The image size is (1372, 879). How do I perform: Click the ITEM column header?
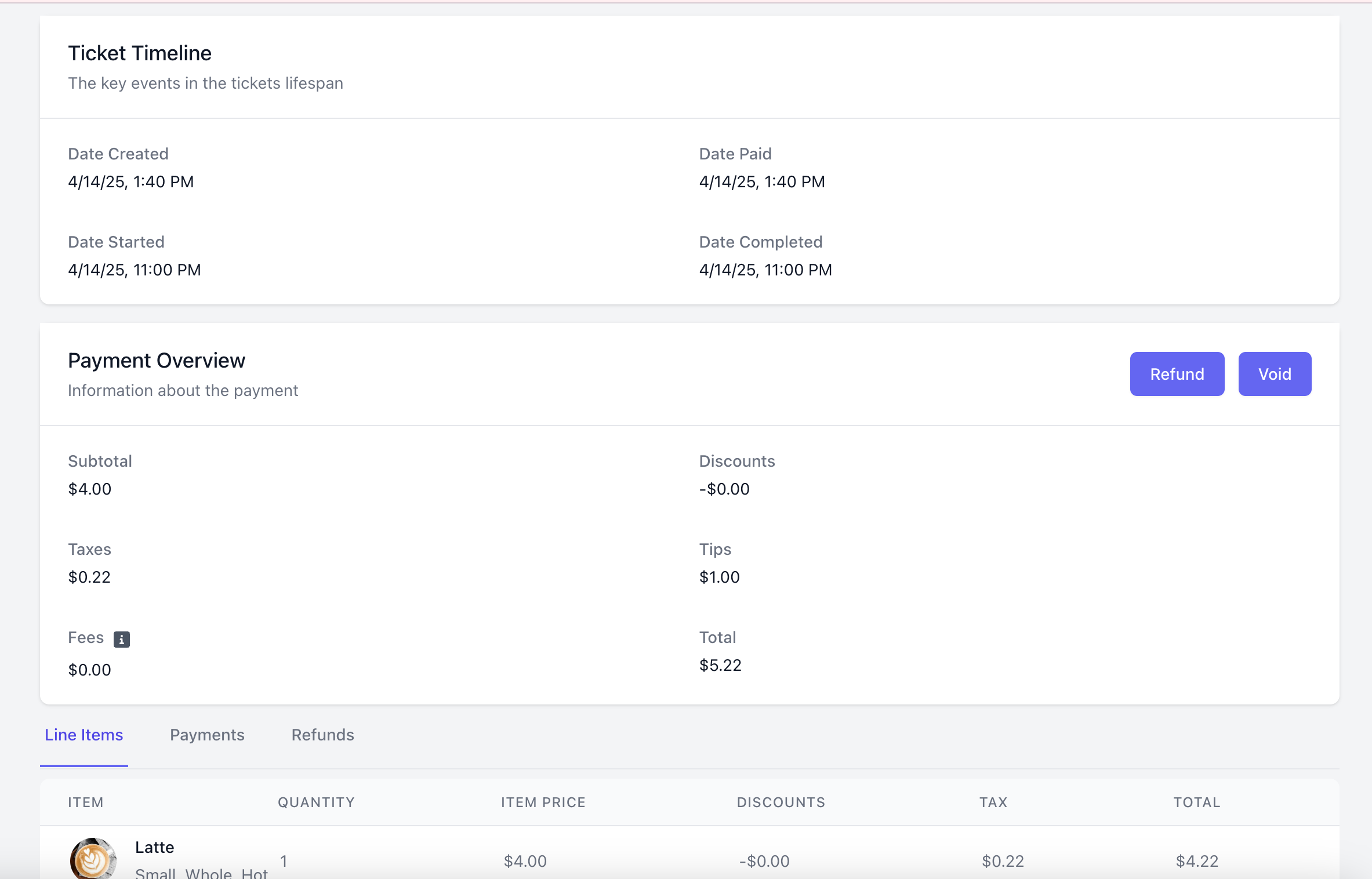[x=86, y=802]
